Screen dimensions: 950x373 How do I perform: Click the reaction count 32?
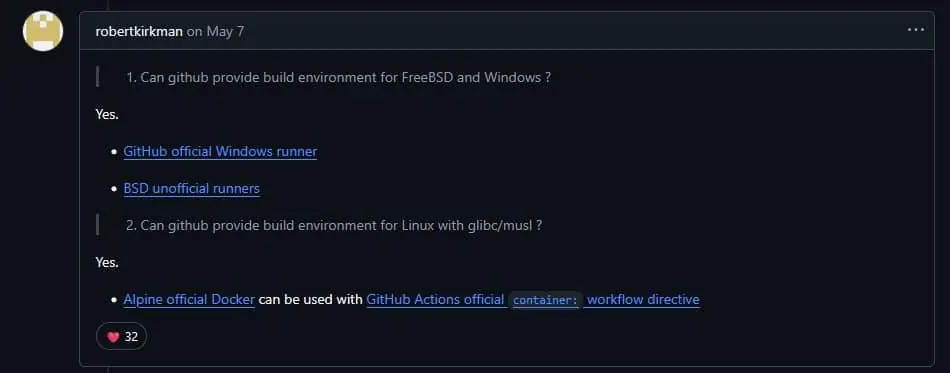(x=131, y=337)
